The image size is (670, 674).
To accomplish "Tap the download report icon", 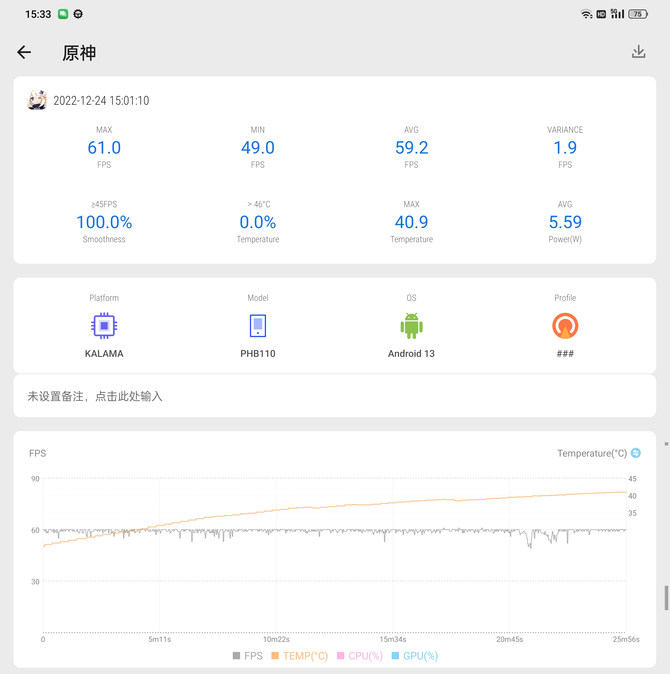I will (x=638, y=52).
